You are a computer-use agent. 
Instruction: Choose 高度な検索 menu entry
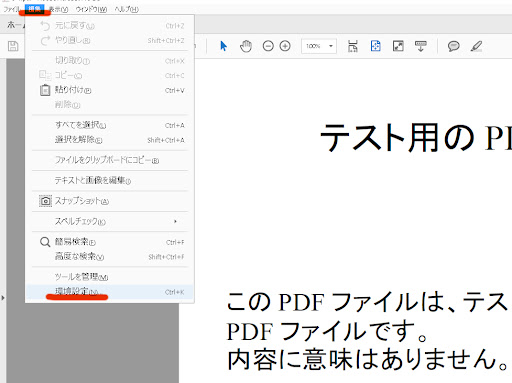pyautogui.click(x=110, y=256)
